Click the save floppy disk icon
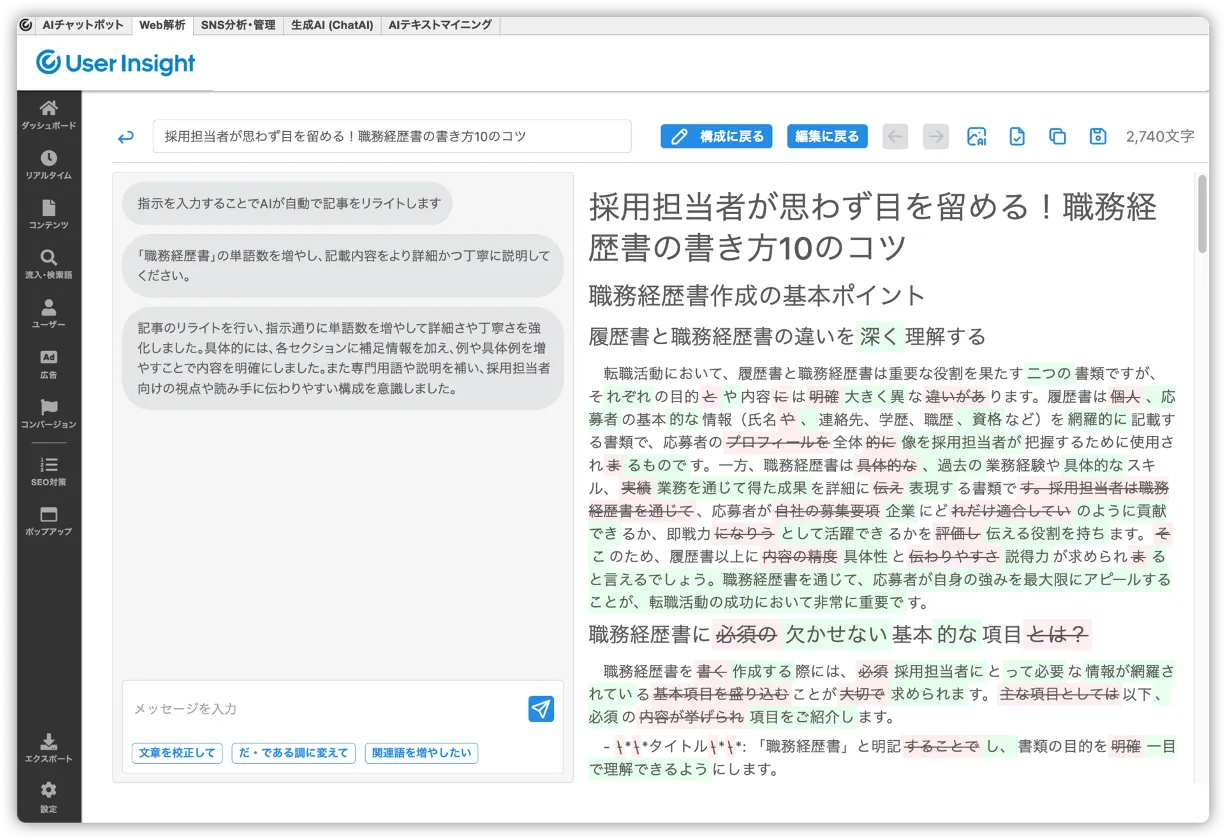1226x840 pixels. 1097,137
